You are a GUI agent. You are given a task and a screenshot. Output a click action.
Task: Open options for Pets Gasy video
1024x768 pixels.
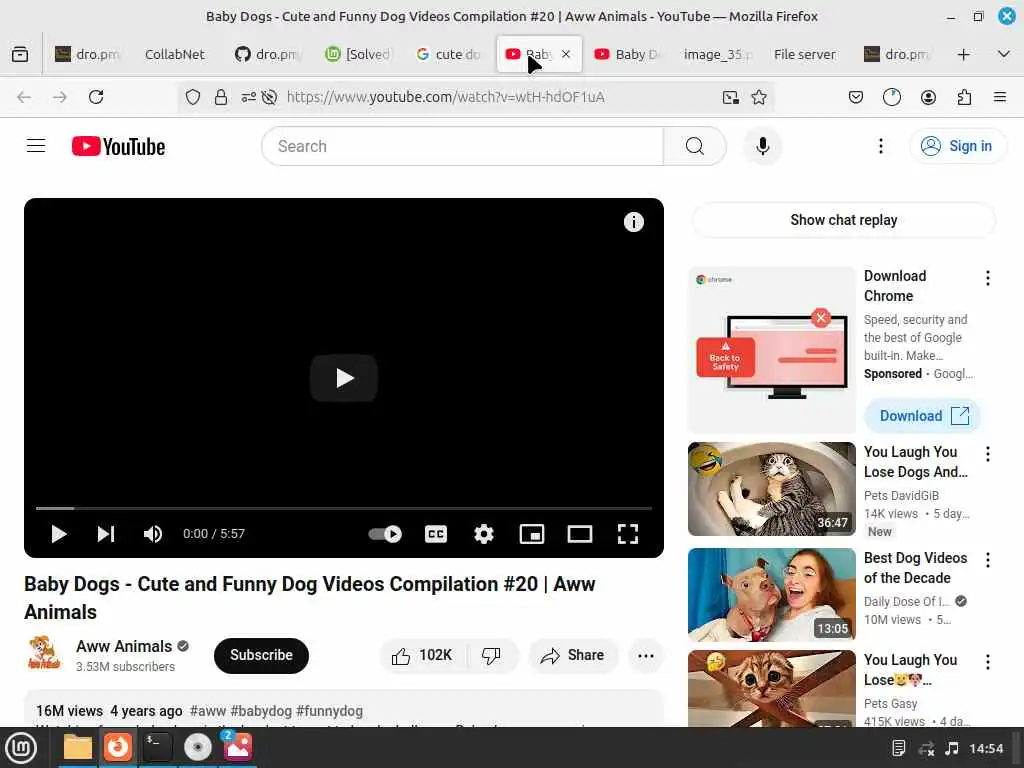(x=987, y=662)
